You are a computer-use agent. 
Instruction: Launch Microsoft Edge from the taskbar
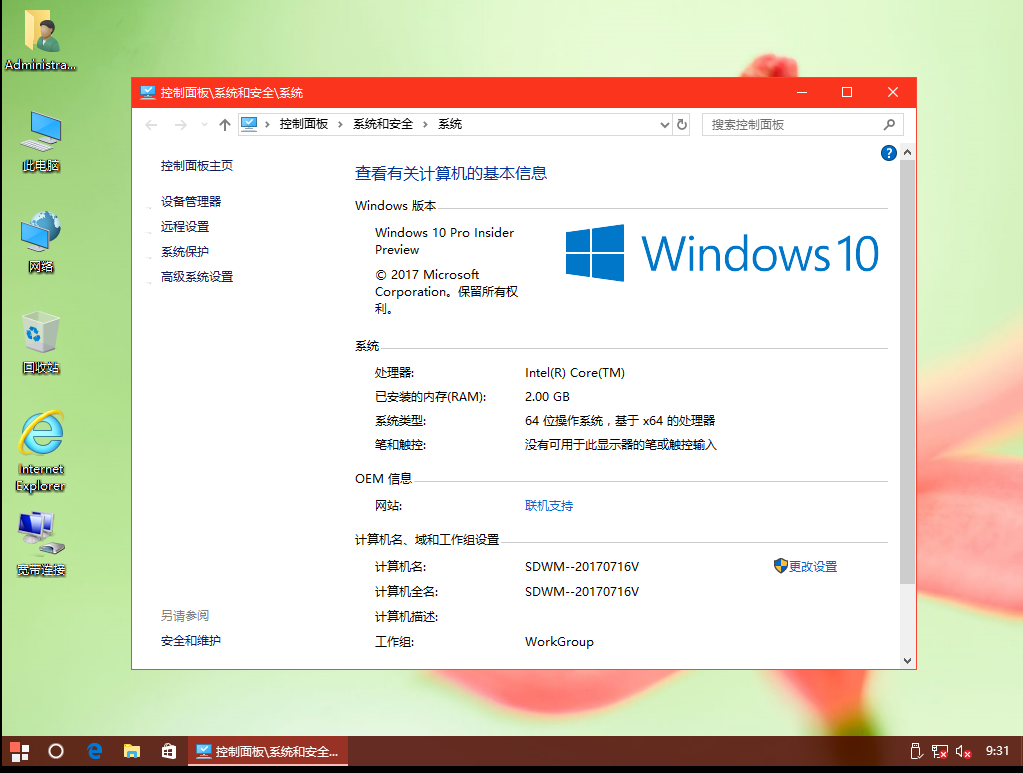[95, 751]
